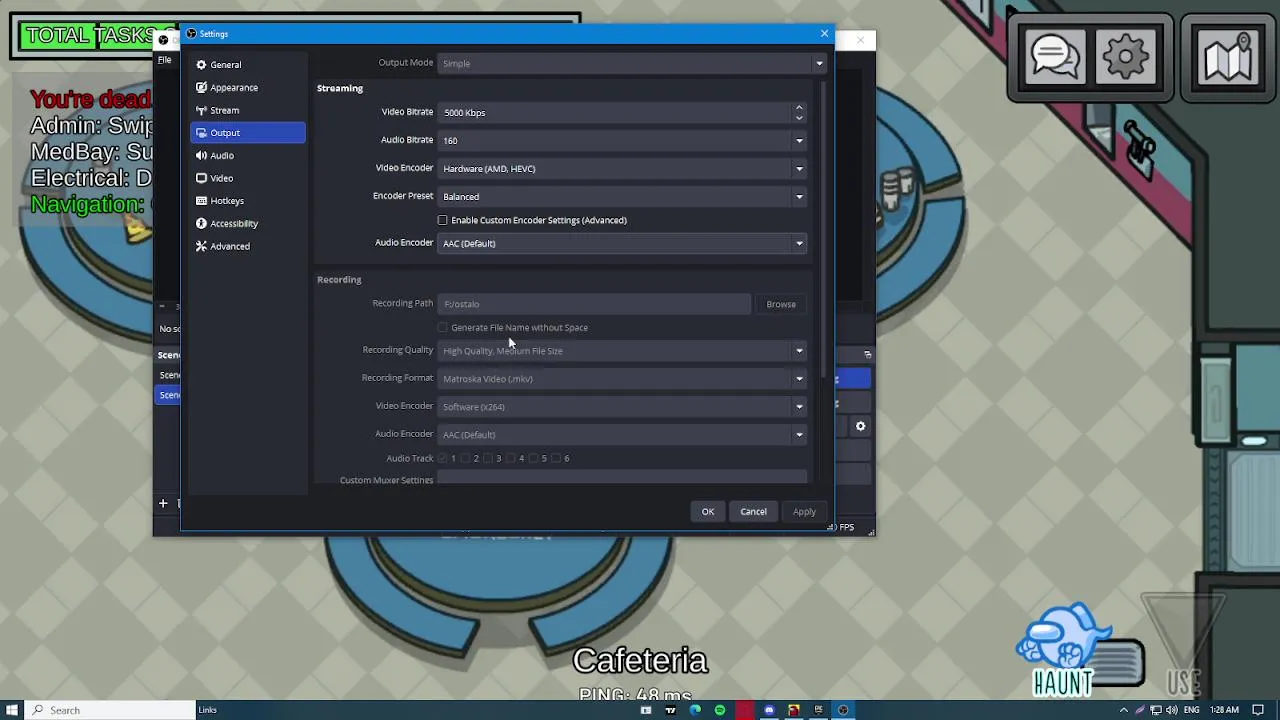Image resolution: width=1280 pixels, height=720 pixels.
Task: Expand the Output Mode dropdown
Action: [x=632, y=63]
